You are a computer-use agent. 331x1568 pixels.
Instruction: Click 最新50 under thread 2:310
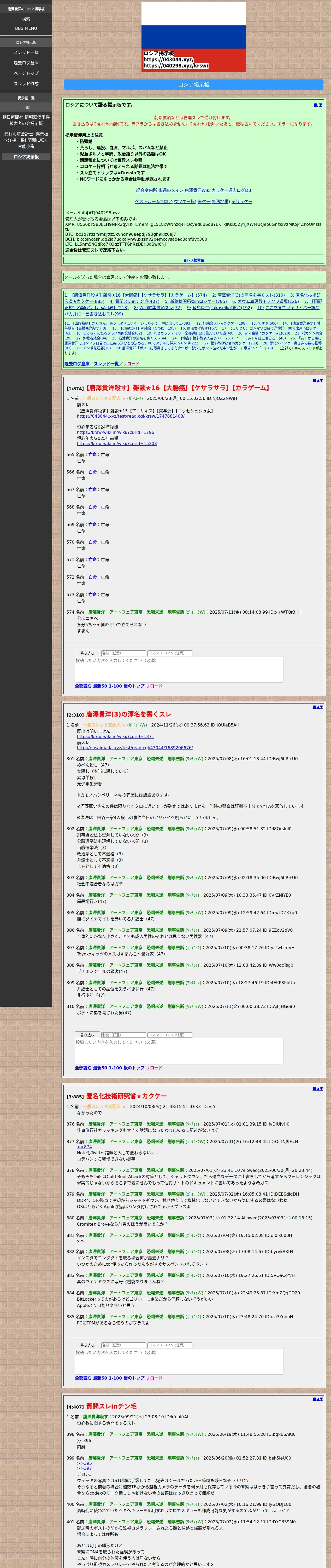pos(100,1068)
